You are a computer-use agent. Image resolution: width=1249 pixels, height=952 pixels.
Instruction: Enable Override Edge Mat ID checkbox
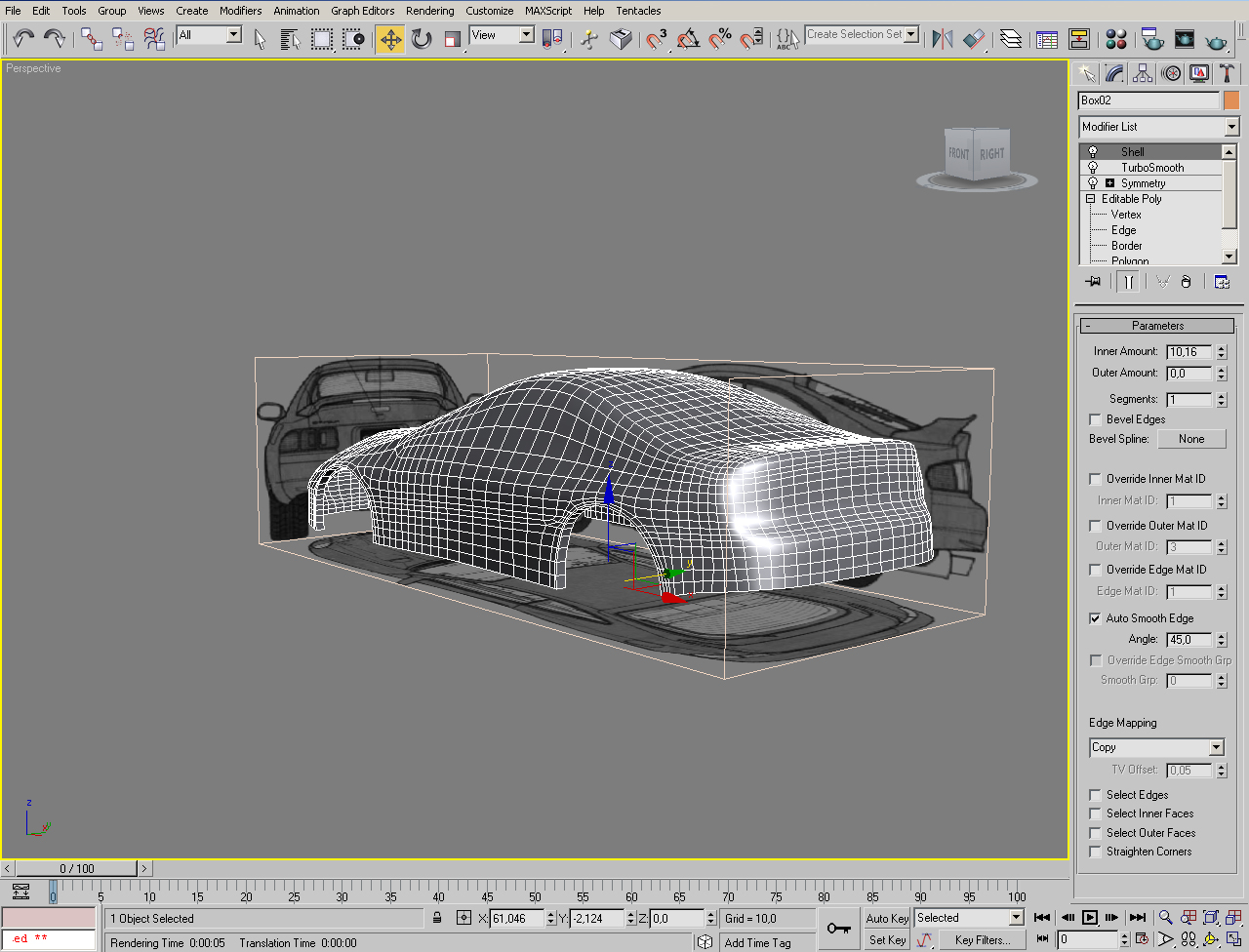click(1095, 570)
